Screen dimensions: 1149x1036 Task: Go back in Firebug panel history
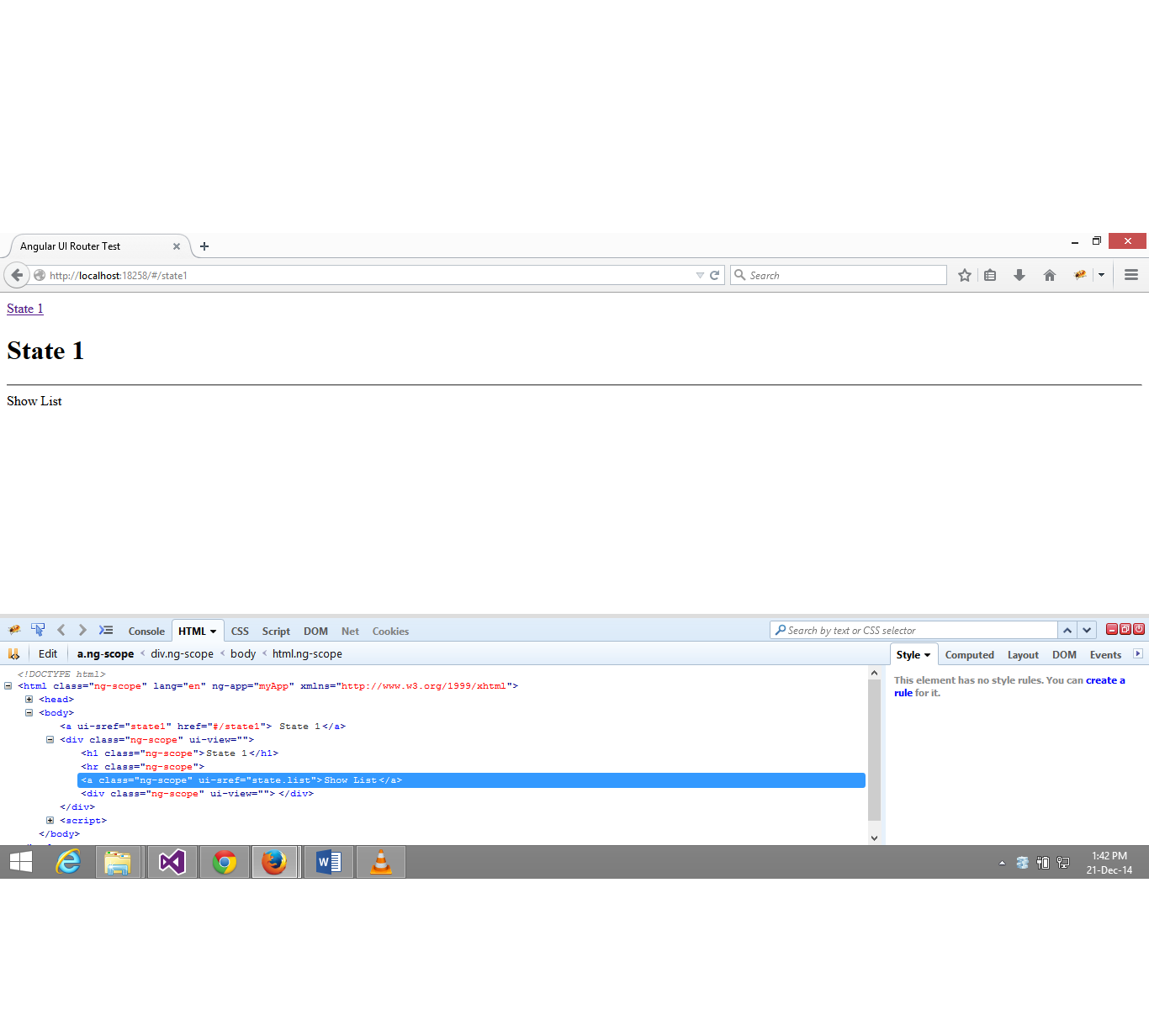click(61, 630)
